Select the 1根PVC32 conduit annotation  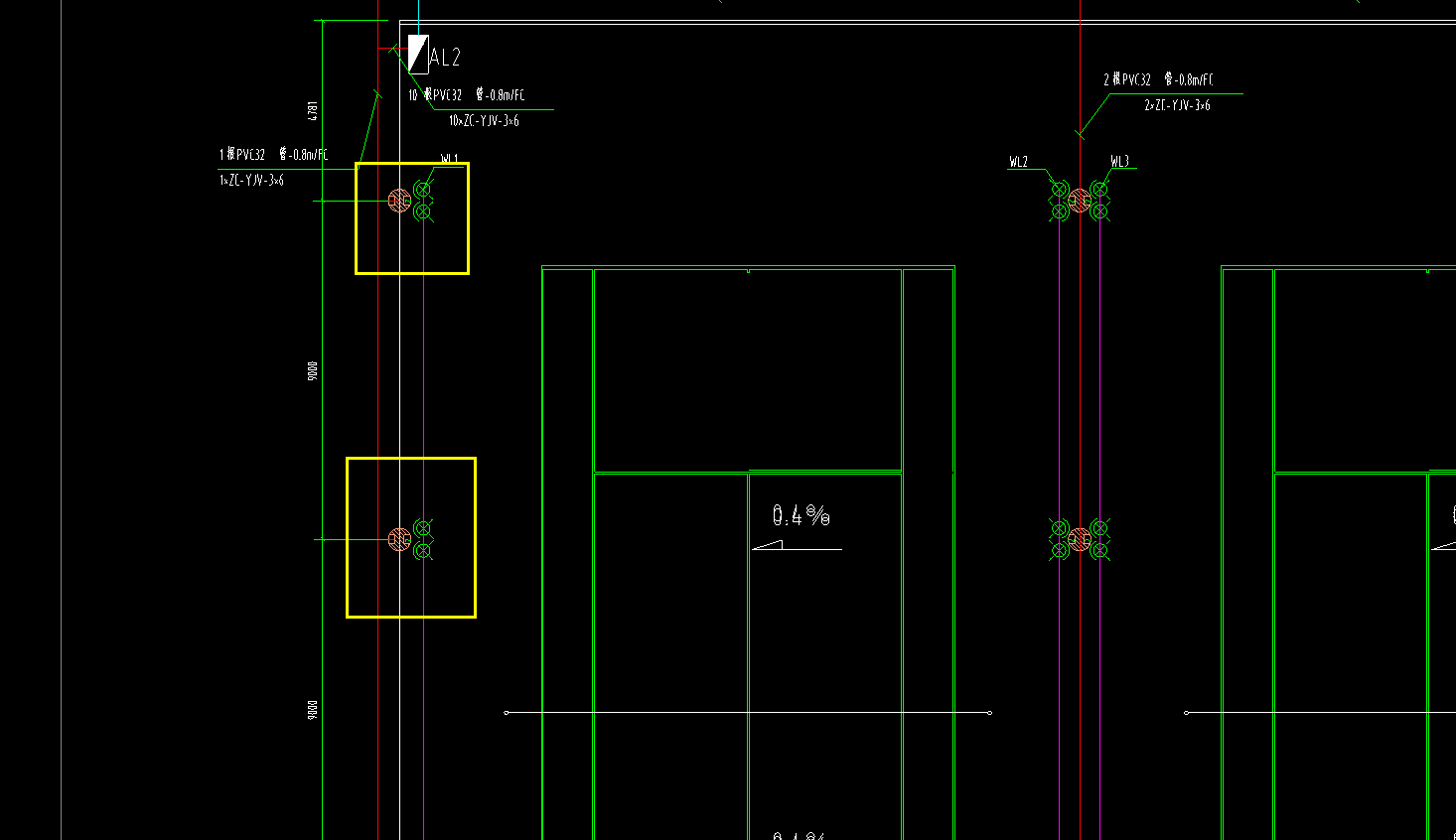[x=273, y=154]
